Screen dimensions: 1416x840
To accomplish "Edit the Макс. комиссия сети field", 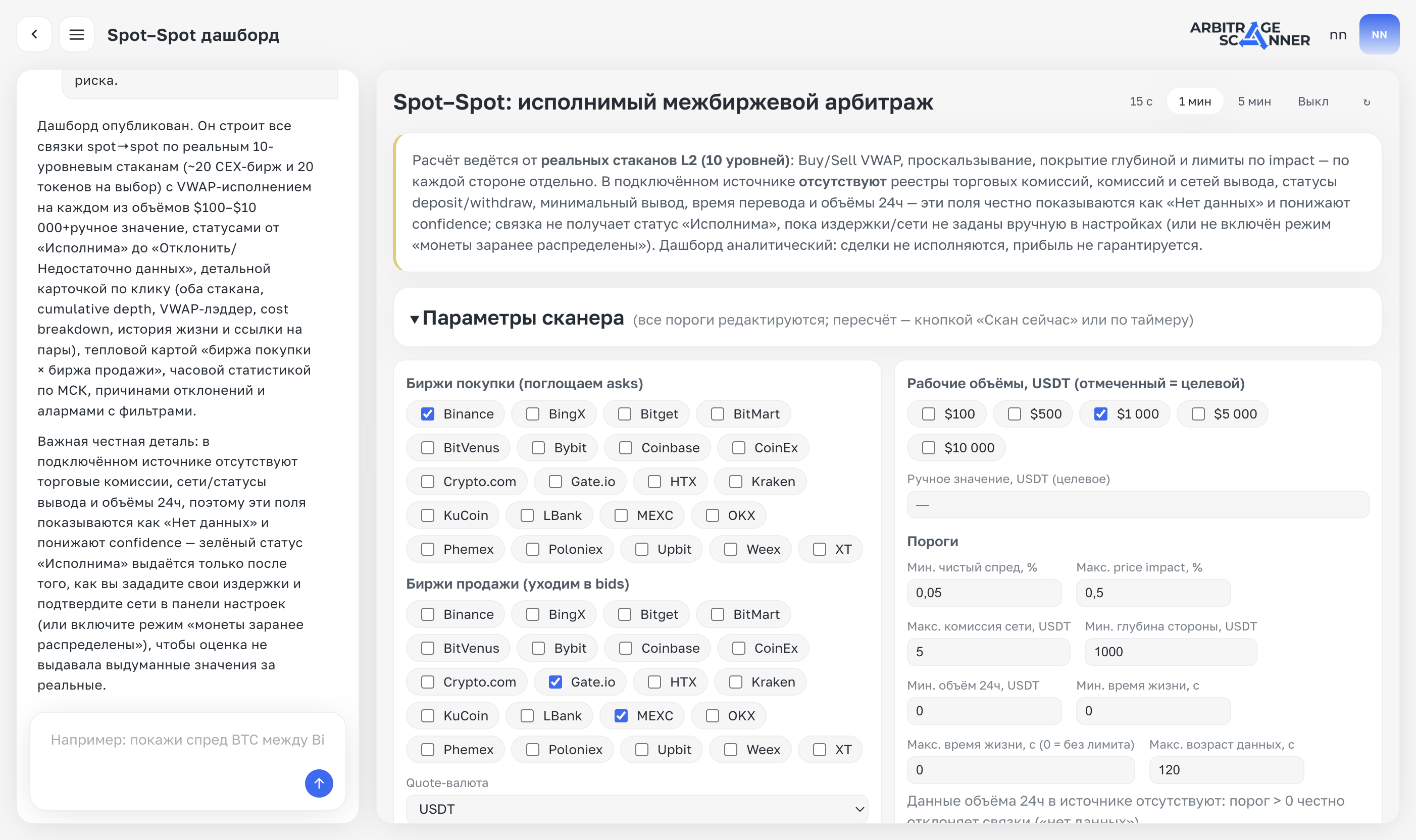I will click(989, 652).
